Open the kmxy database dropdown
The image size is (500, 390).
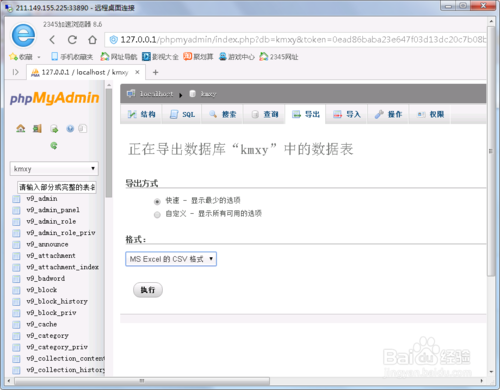click(x=54, y=169)
